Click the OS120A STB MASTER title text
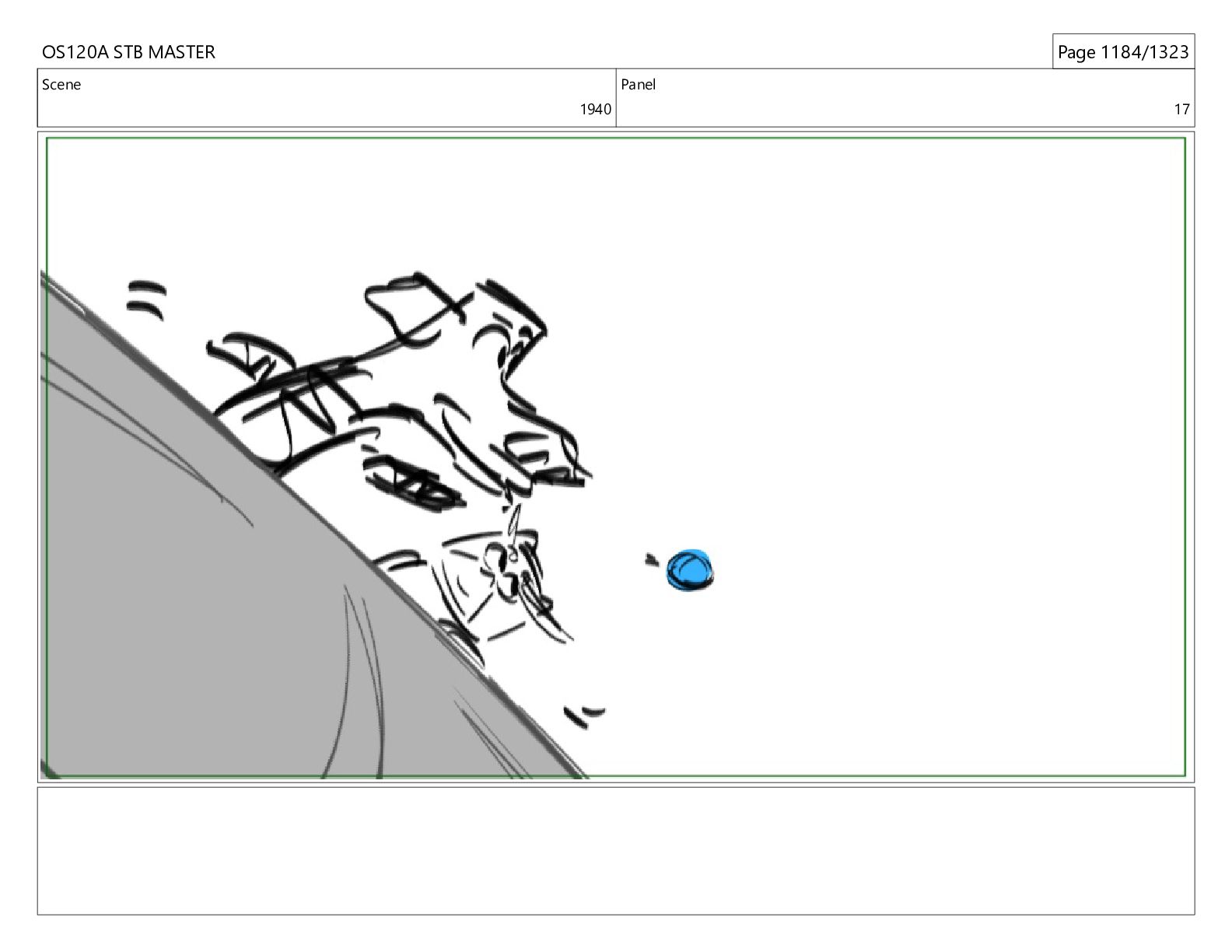The image size is (1232, 952). coord(128,52)
